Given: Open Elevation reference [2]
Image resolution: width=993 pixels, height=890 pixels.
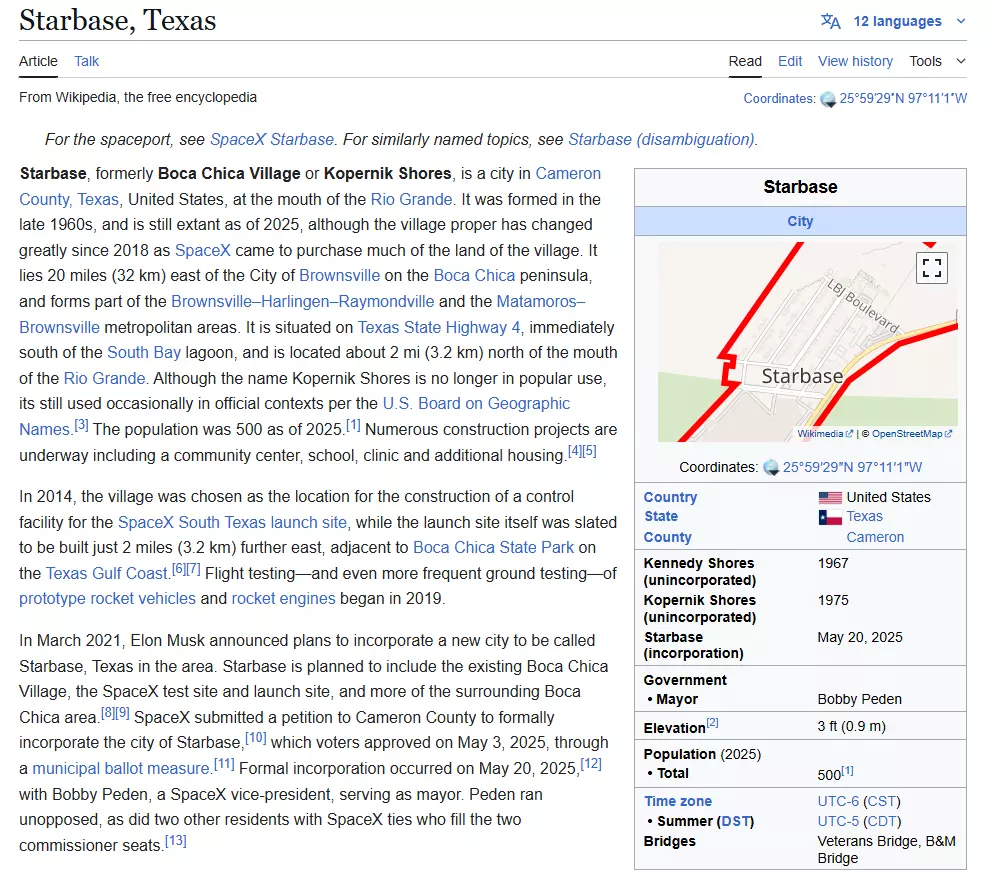Looking at the screenshot, I should 712,723.
